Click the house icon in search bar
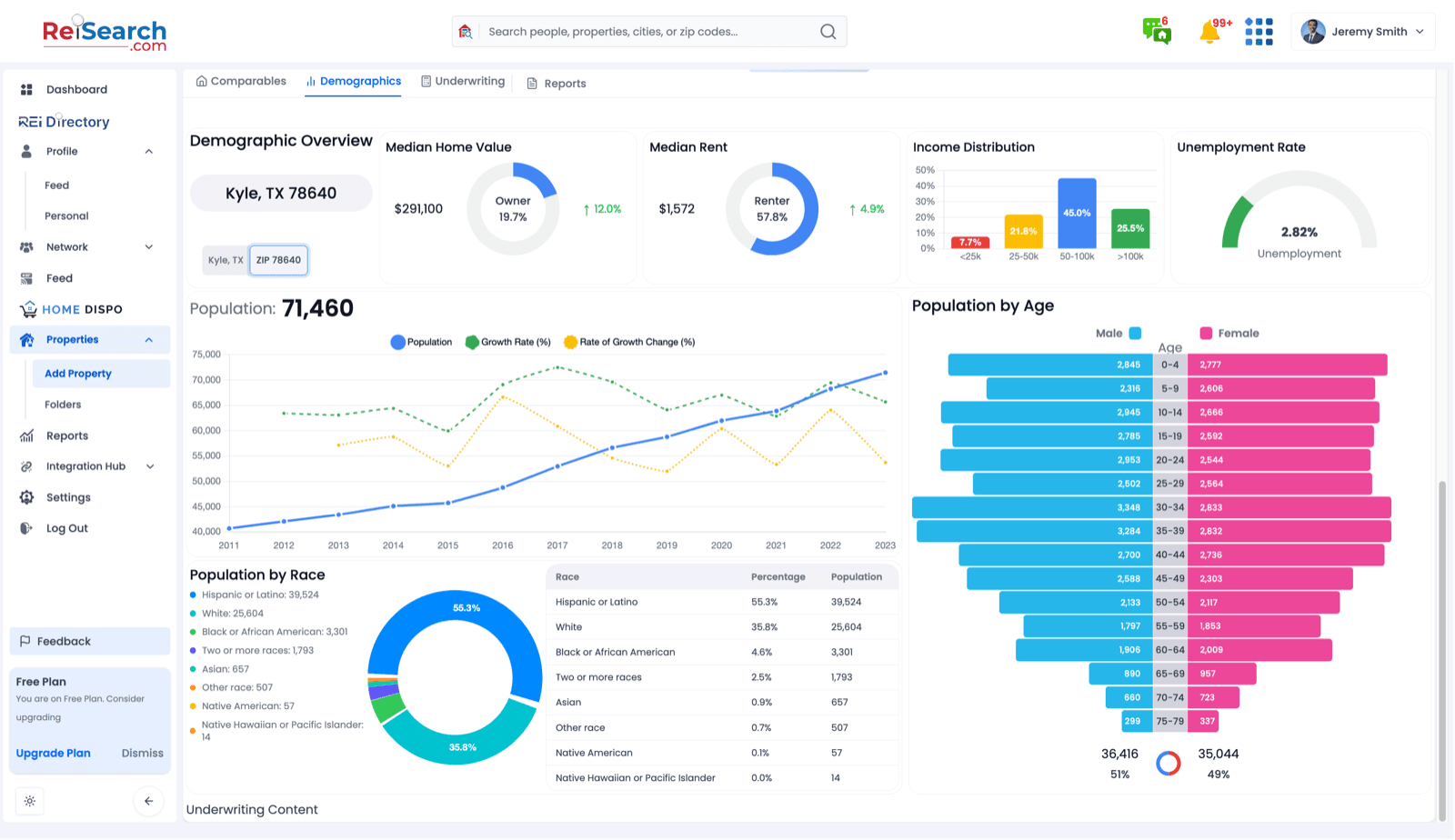Screen dimensions: 1455x840 coord(466,32)
